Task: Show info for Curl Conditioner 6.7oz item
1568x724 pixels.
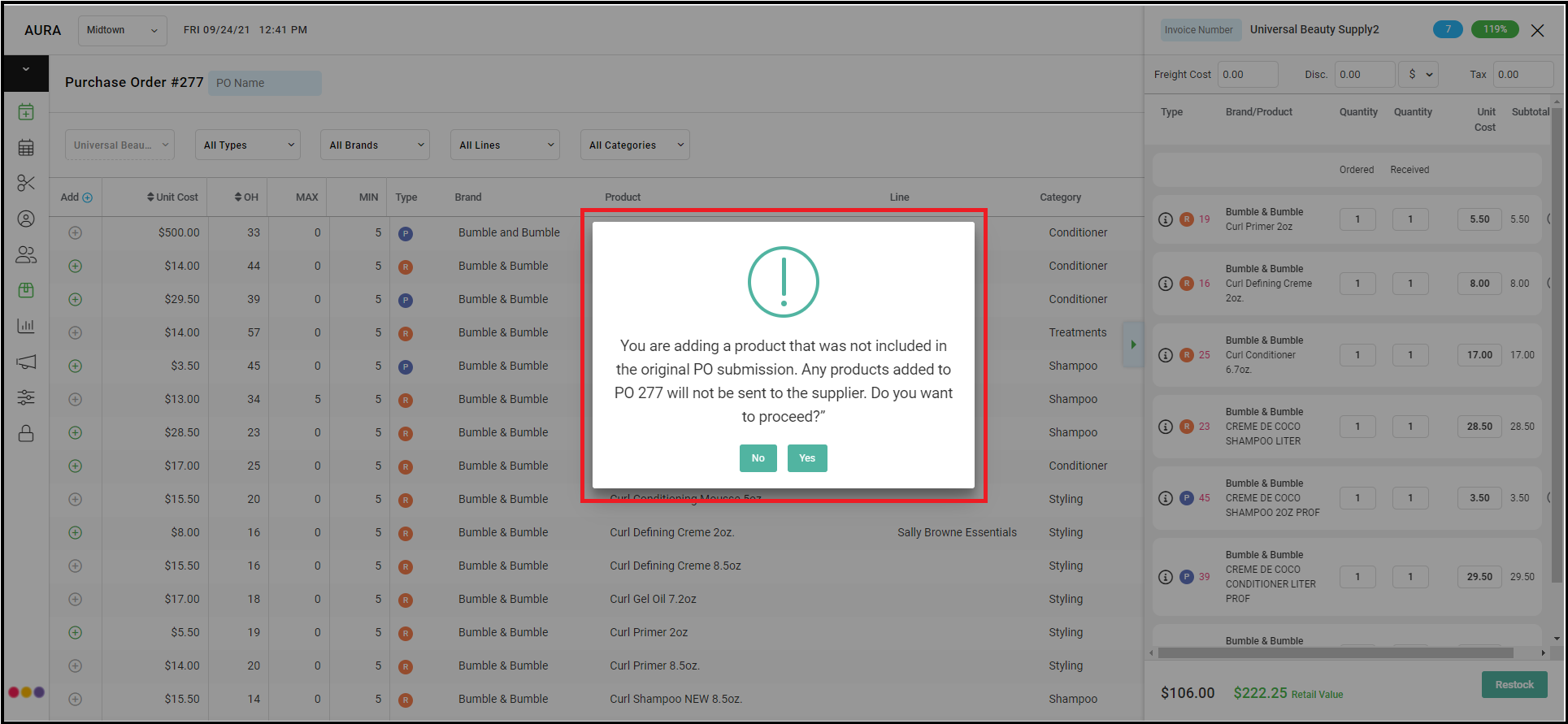Action: coord(1165,355)
